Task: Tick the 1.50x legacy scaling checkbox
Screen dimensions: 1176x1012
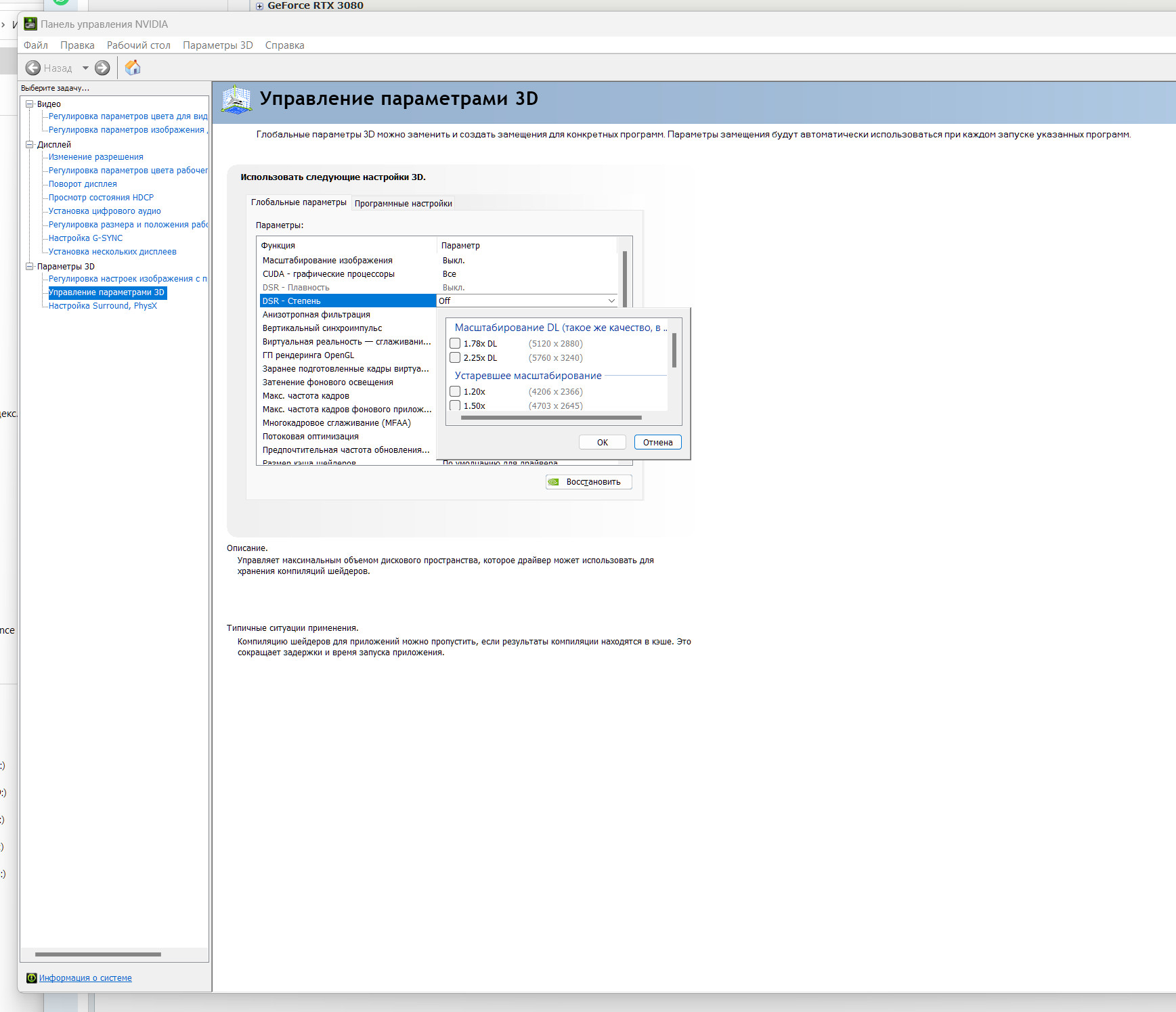Action: [x=455, y=405]
